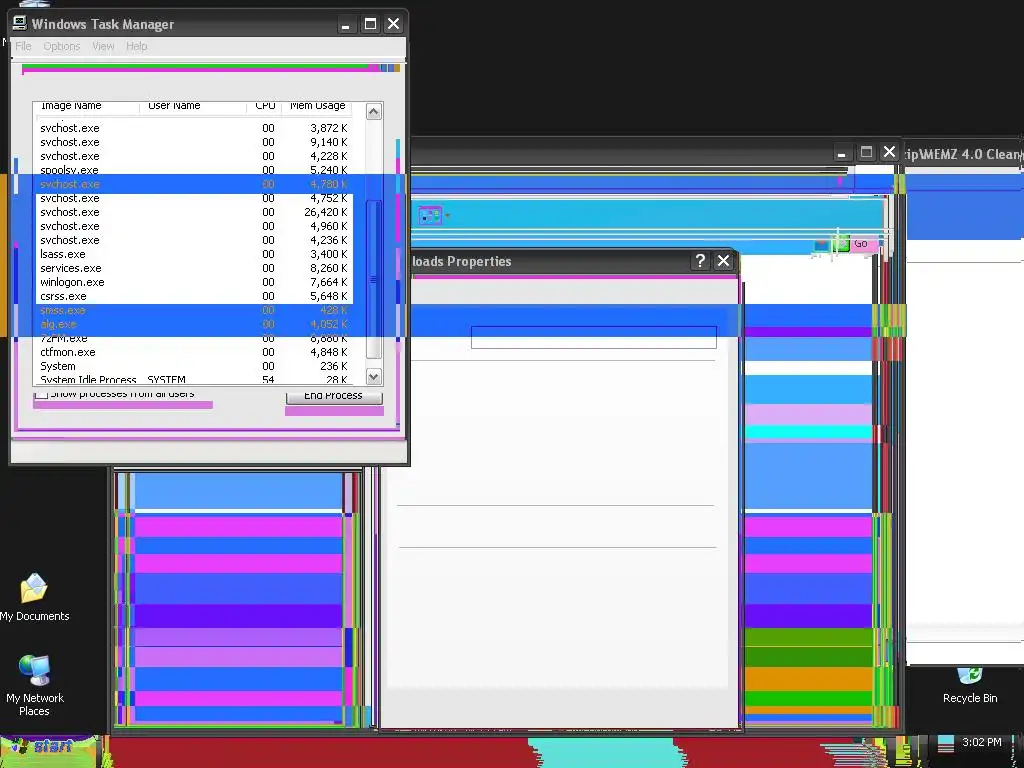
Task: Select svchost.exe using 4,752 K memory
Action: pos(194,198)
